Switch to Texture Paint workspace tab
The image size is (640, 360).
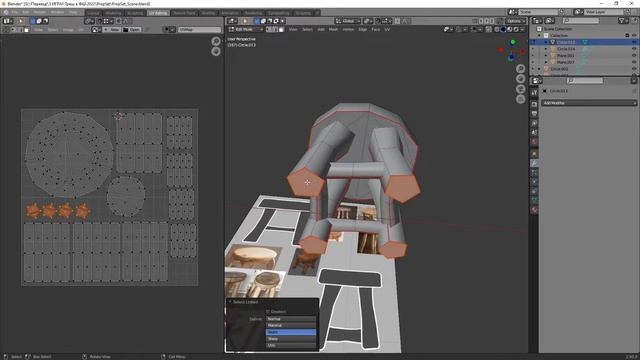tap(184, 13)
